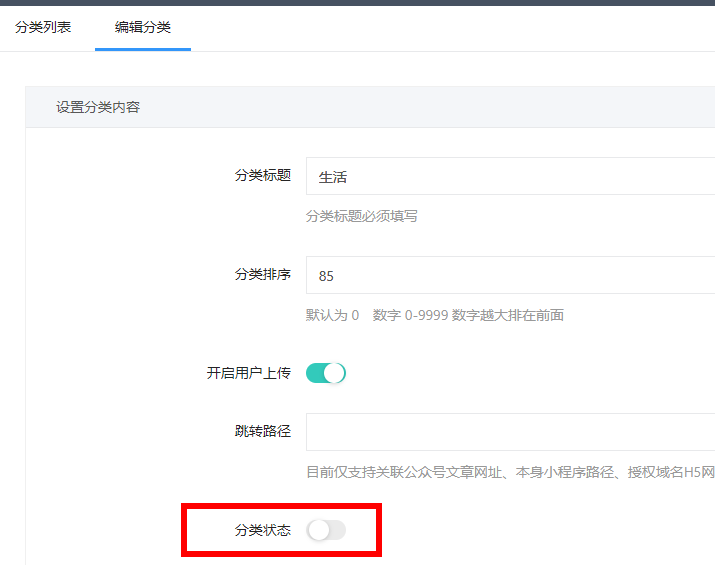Click the 开启用户上传 label
This screenshot has height=565, width=715.
[249, 373]
